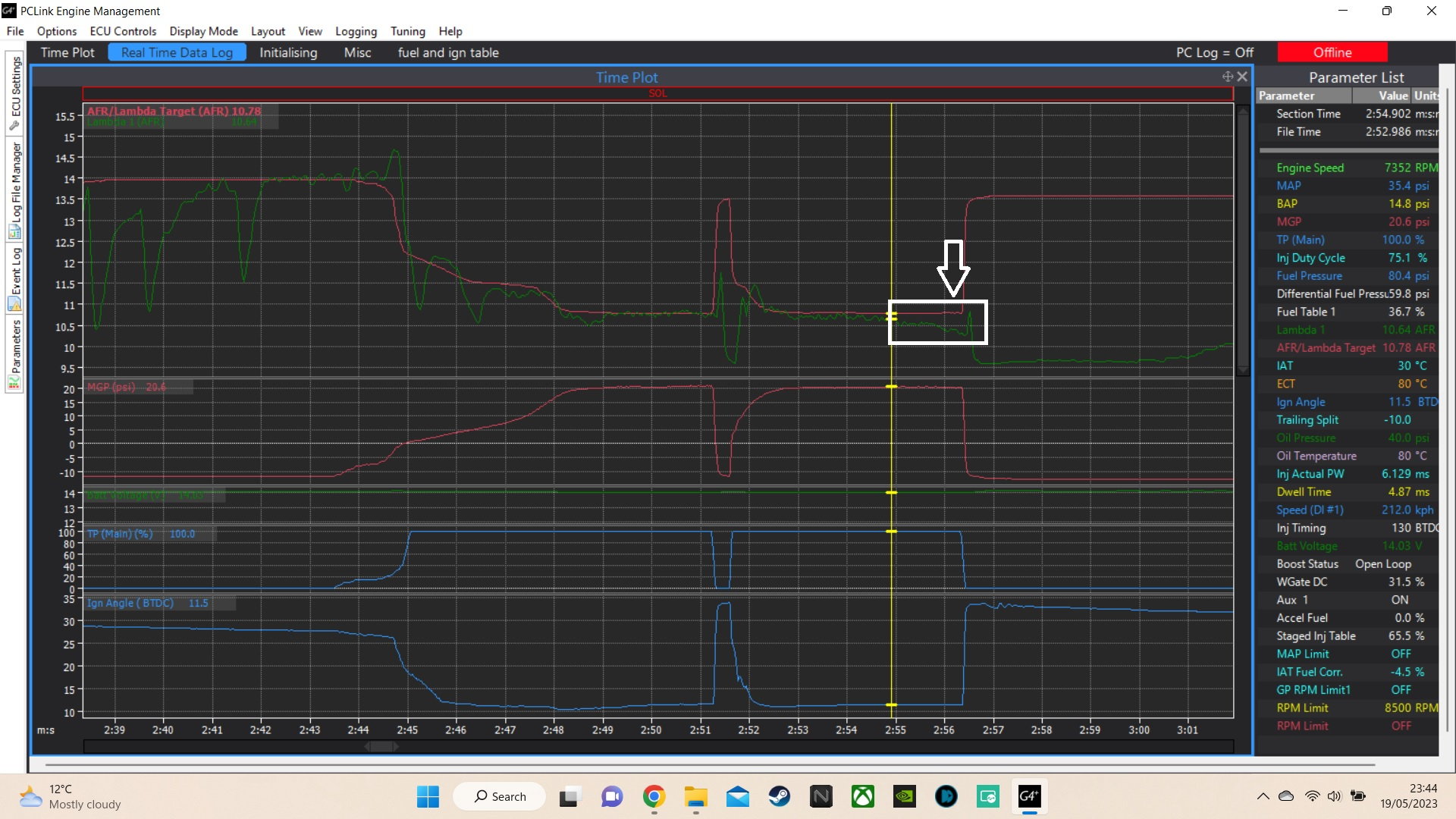Open the ECU Settings side panel
The width and height of the screenshot is (1456, 819).
coord(14,93)
